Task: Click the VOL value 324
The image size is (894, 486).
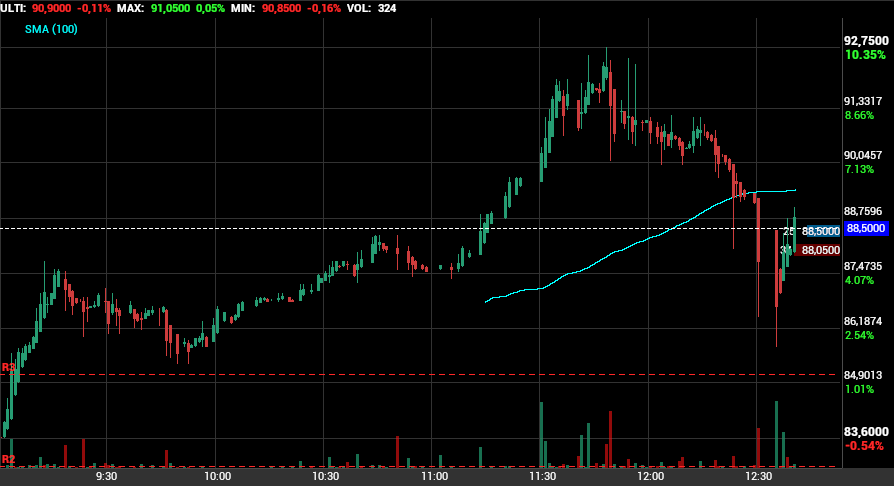Action: (387, 9)
